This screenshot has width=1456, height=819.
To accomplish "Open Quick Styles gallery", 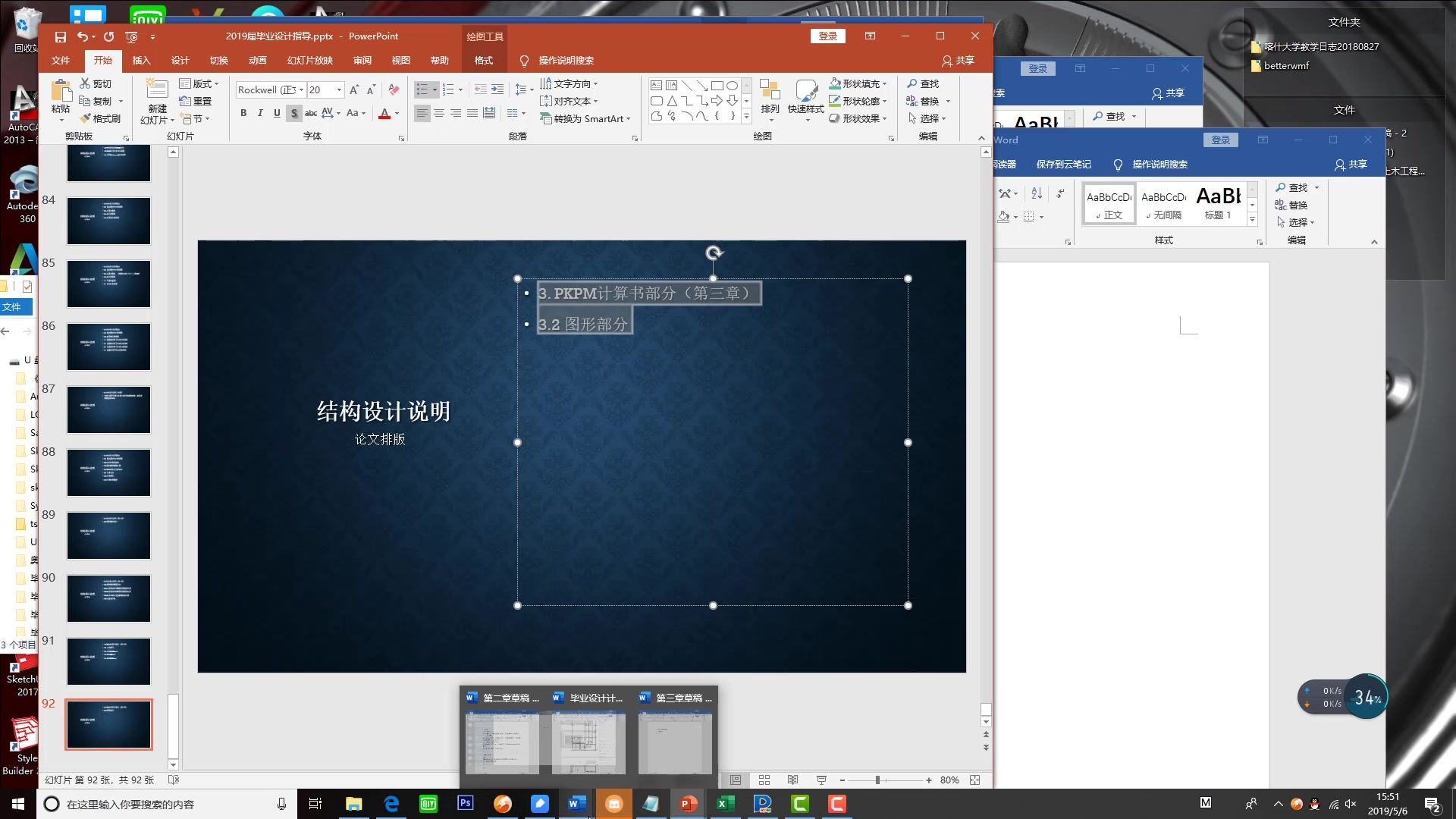I will [x=805, y=99].
